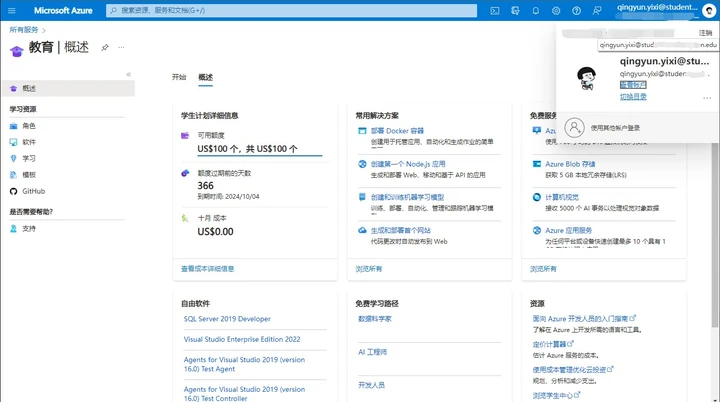
Task: Collapse the left sidebar with the double chevron
Action: (x=129, y=74)
